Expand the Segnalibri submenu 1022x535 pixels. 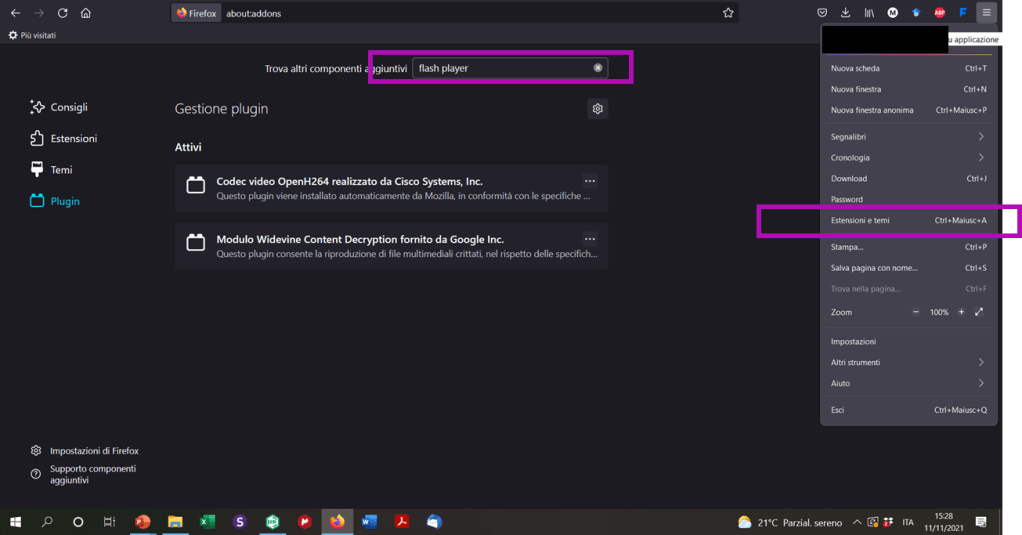pos(908,137)
